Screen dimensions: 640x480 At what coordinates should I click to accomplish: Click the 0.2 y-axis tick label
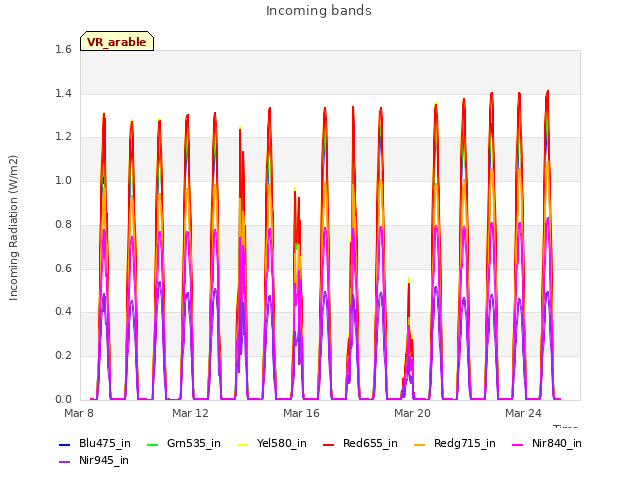coord(63,356)
